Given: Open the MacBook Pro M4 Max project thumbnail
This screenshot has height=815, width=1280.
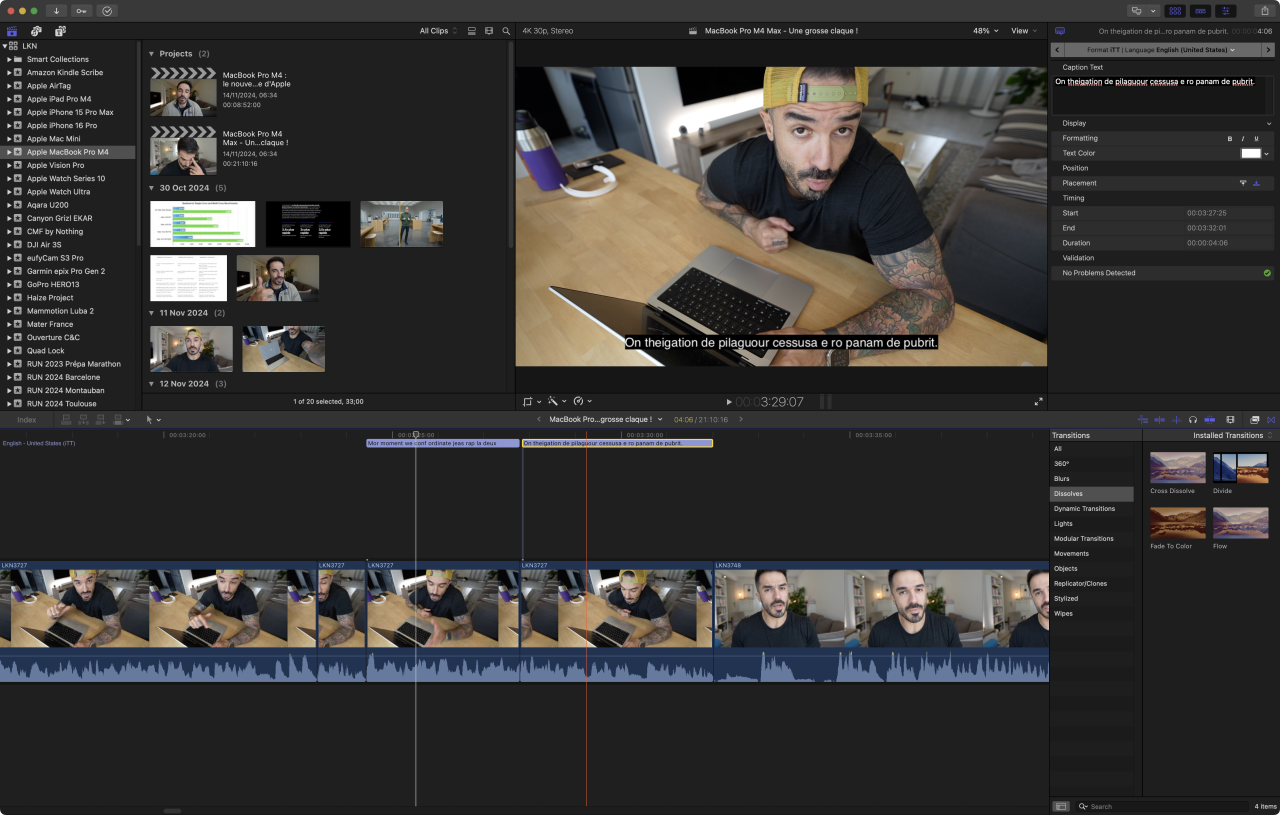Looking at the screenshot, I should (183, 151).
